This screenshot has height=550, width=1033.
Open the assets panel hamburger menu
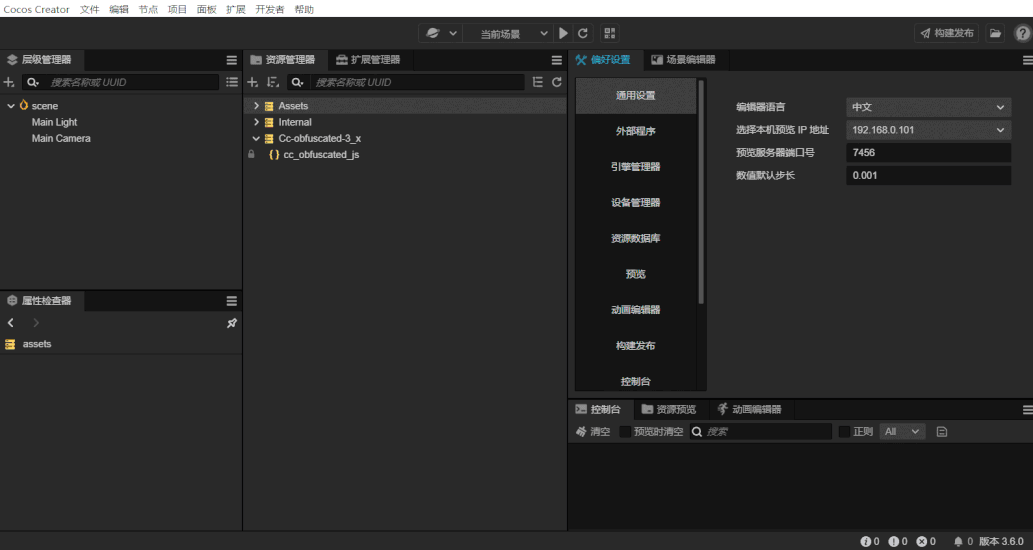click(557, 60)
